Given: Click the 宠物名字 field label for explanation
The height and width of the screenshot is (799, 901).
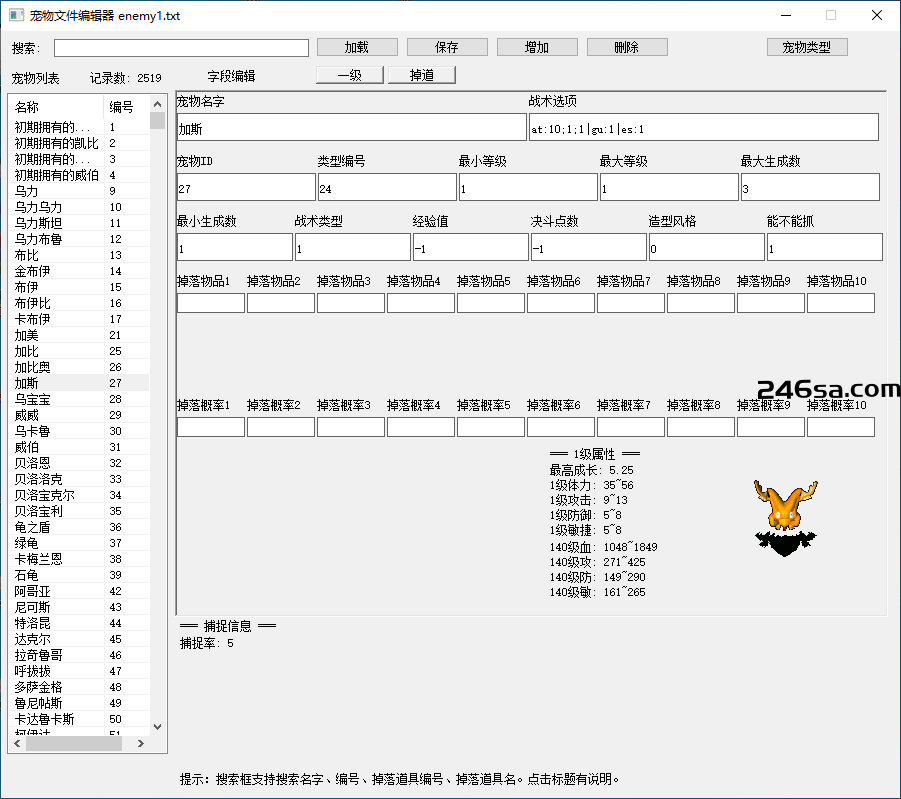Looking at the screenshot, I should [201, 102].
